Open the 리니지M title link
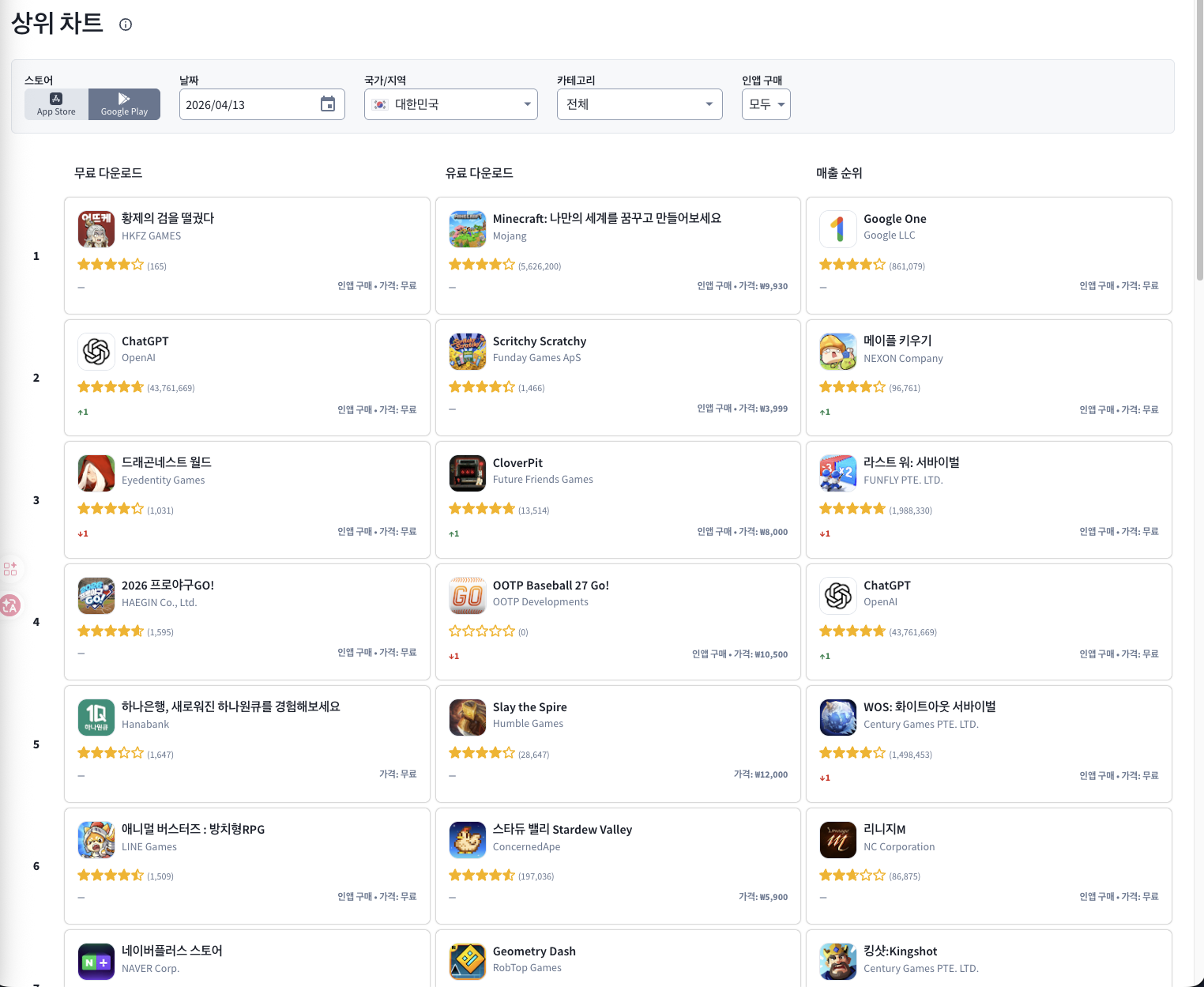This screenshot has height=987, width=1204. [885, 829]
